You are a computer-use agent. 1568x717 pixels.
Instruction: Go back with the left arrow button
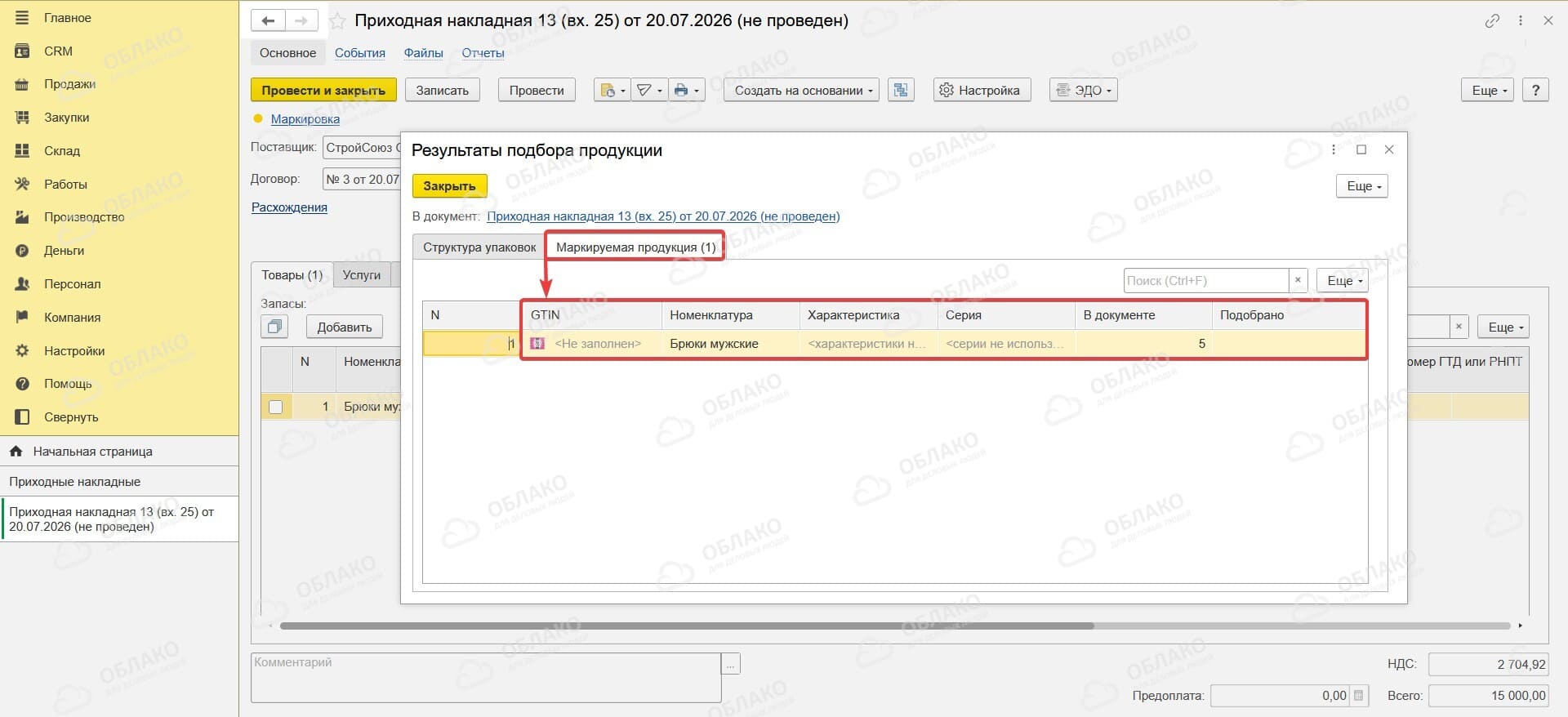(268, 20)
